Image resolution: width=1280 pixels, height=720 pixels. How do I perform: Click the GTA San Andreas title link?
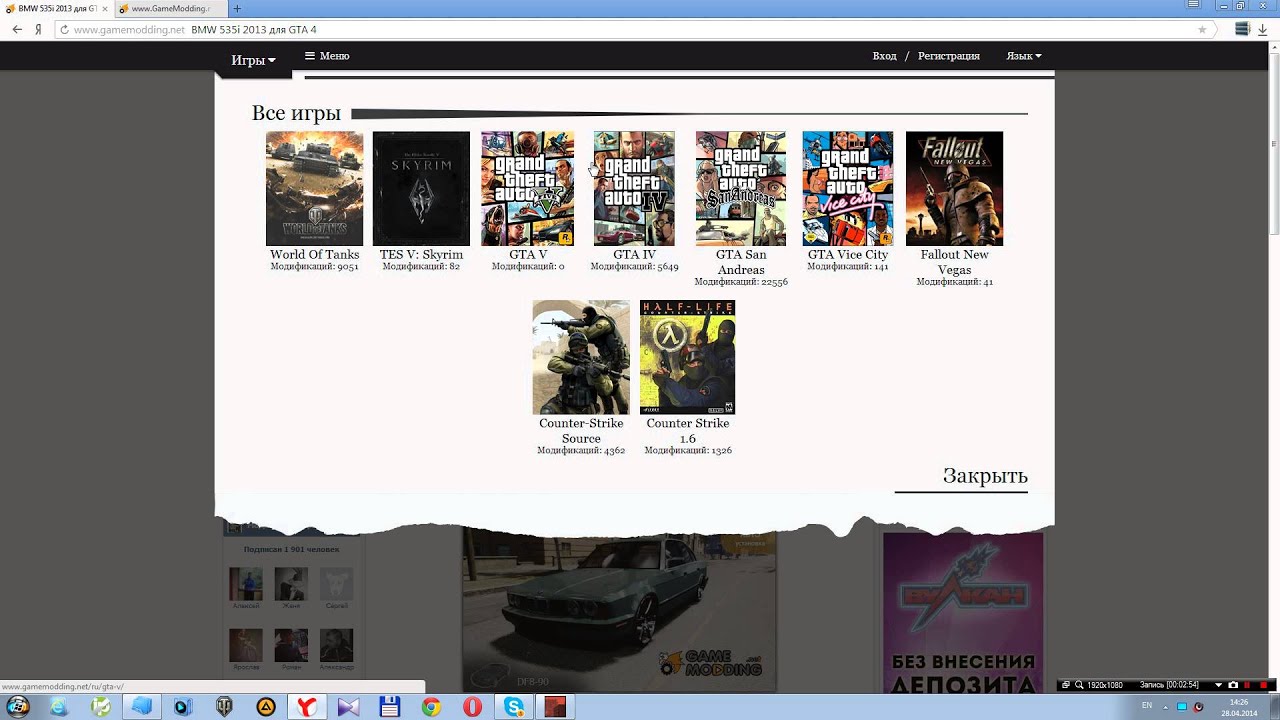tap(741, 262)
